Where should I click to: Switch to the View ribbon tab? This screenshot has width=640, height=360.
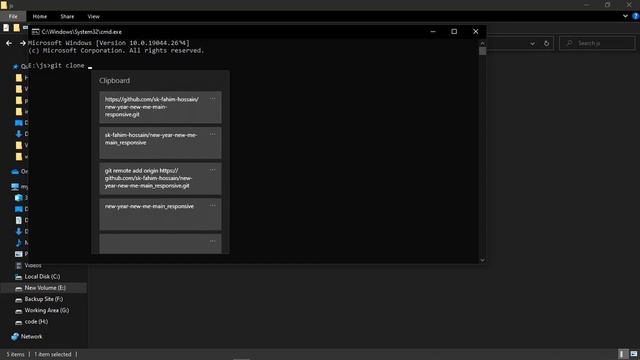tap(93, 16)
